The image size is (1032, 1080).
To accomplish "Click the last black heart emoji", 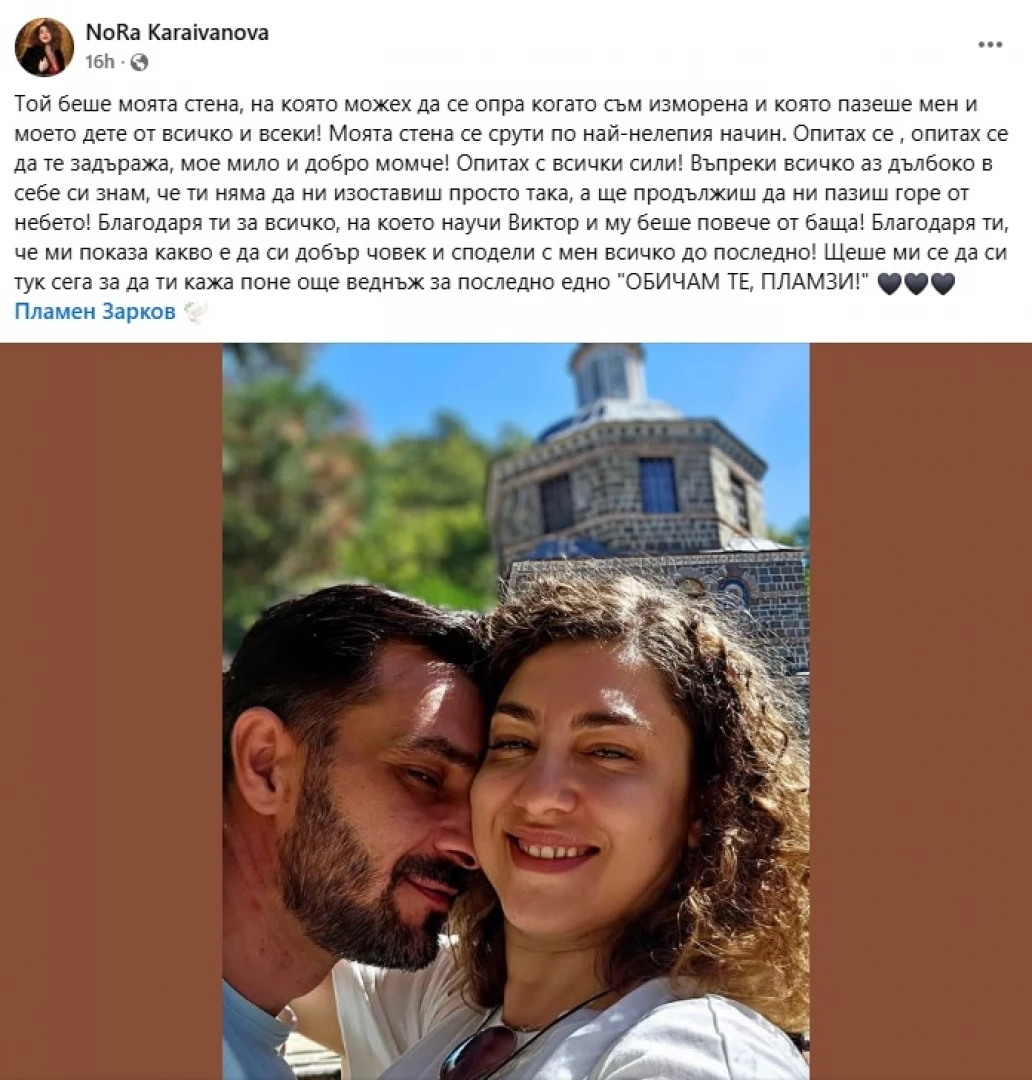I will [x=942, y=283].
